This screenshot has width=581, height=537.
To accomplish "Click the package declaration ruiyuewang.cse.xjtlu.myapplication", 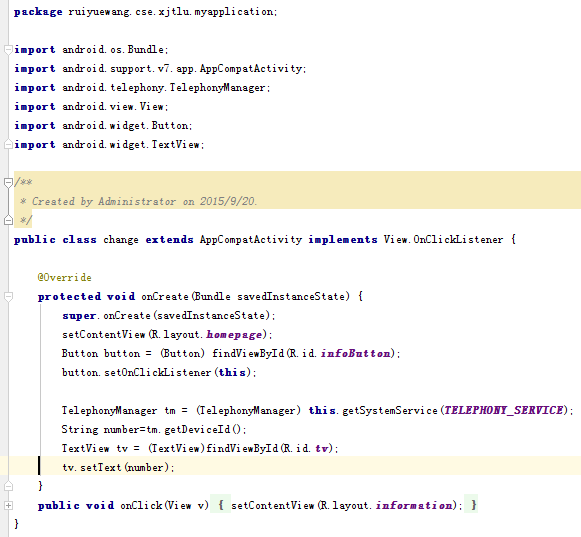I will click(172, 12).
